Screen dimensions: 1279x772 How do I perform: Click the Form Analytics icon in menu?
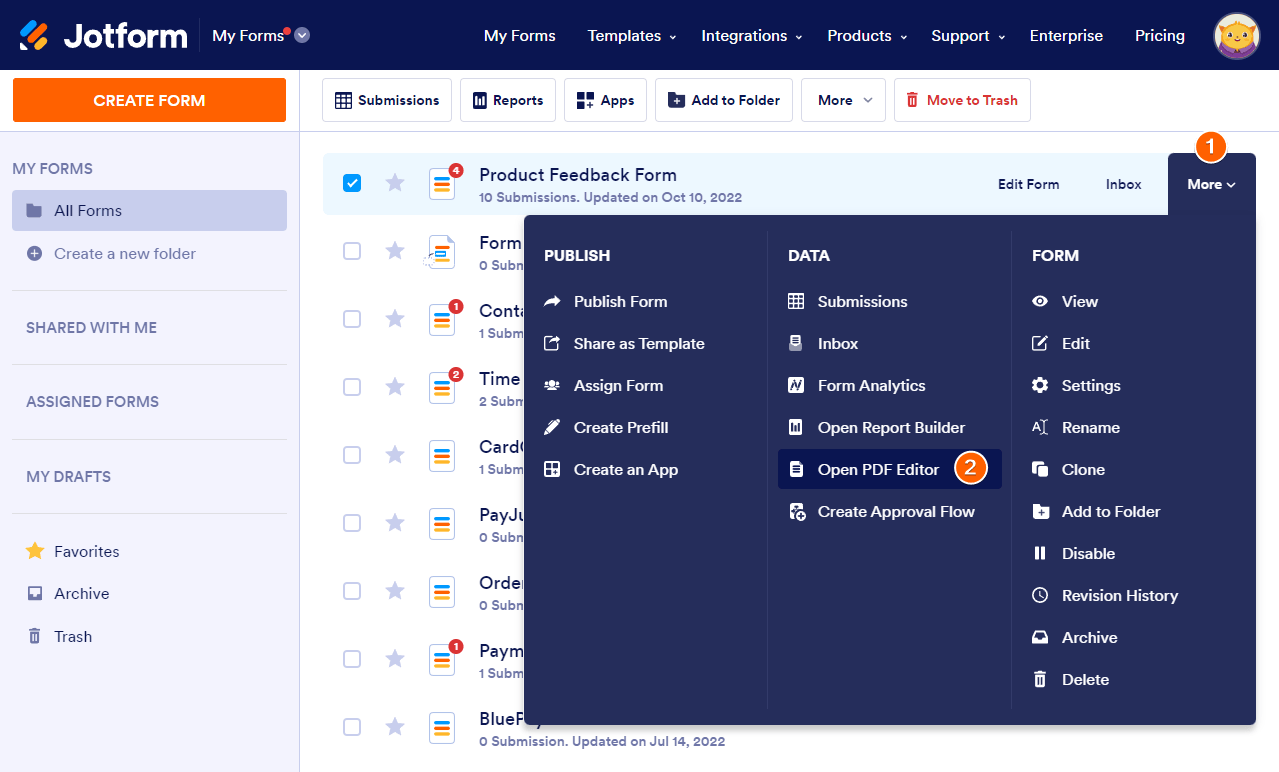(796, 386)
